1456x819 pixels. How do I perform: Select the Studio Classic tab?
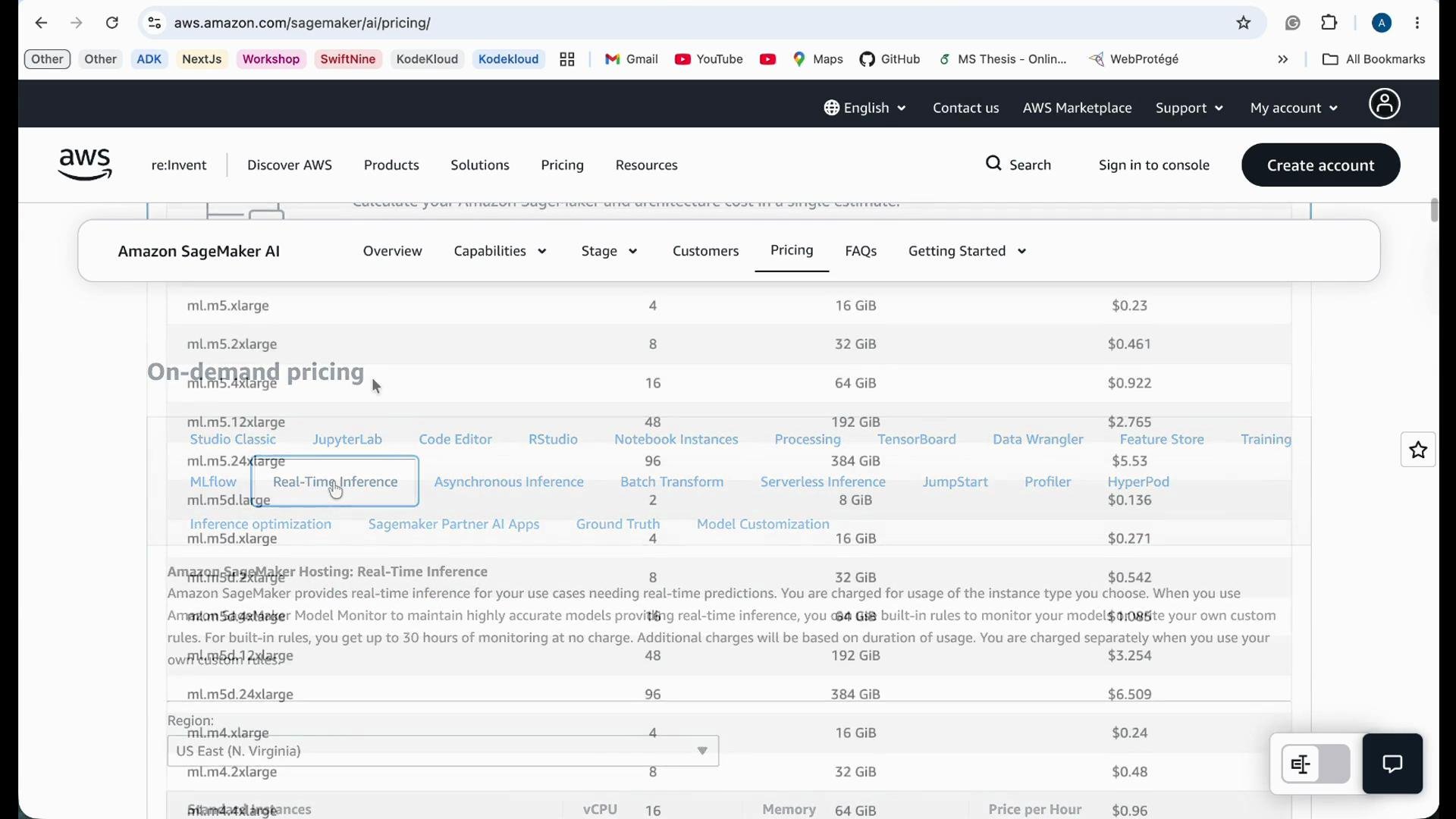point(234,440)
